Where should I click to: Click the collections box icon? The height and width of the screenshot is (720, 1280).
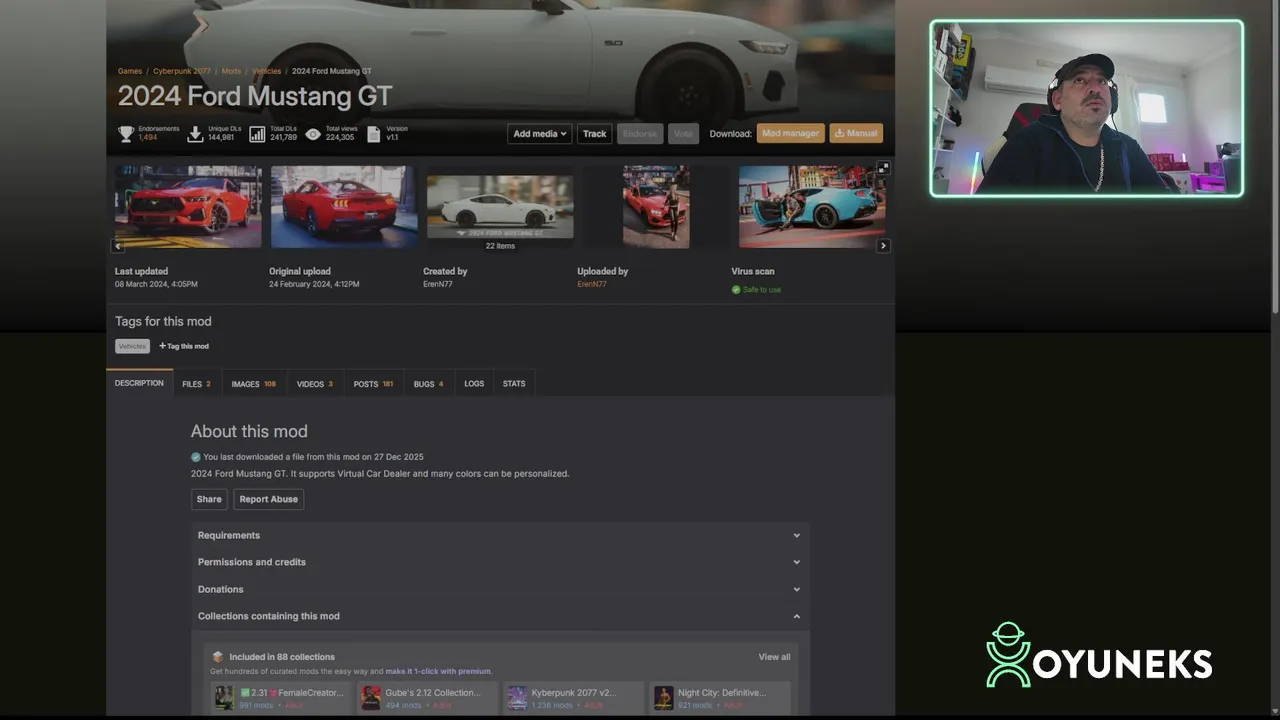click(218, 657)
